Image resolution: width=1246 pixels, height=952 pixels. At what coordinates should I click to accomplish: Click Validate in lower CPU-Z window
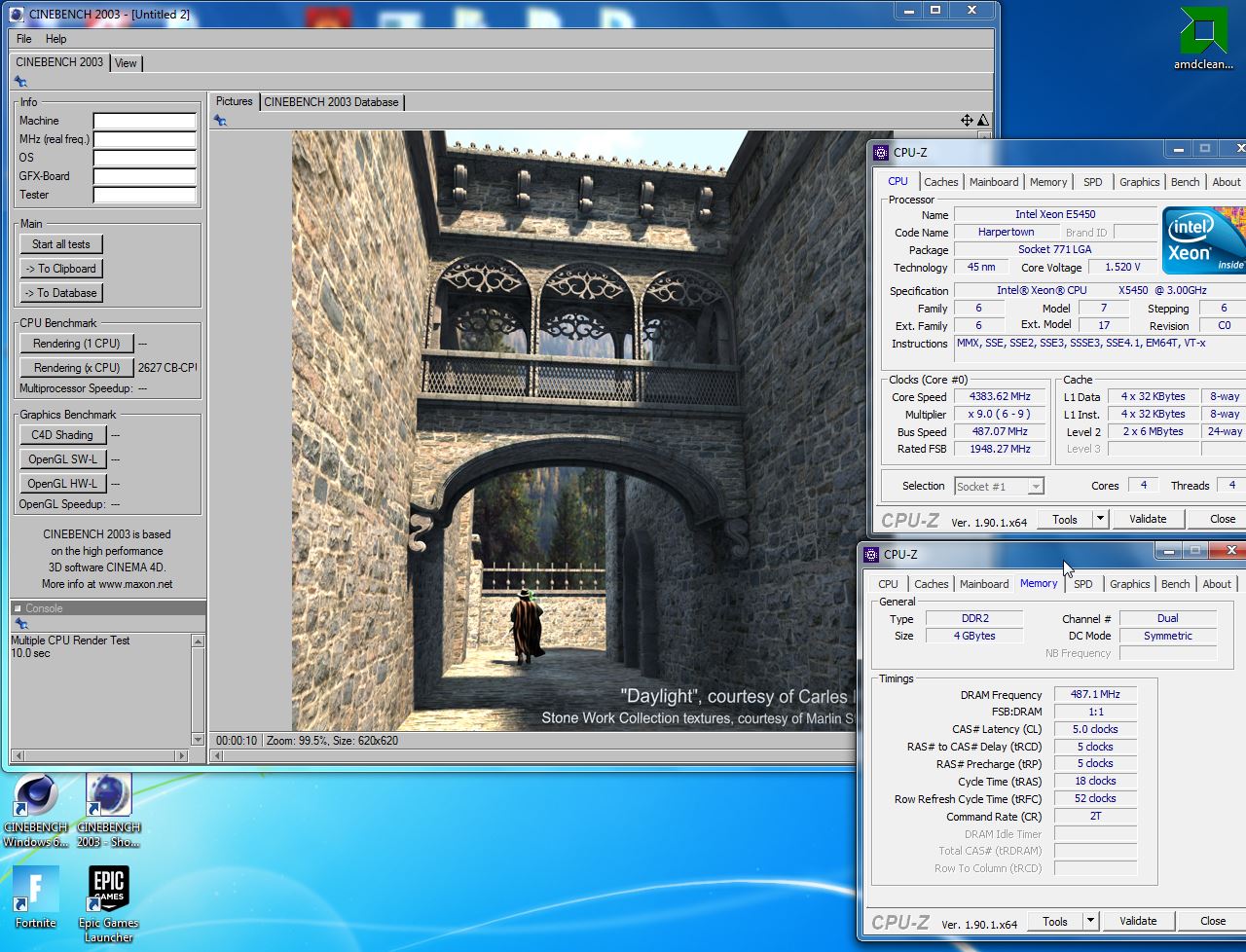(1138, 921)
